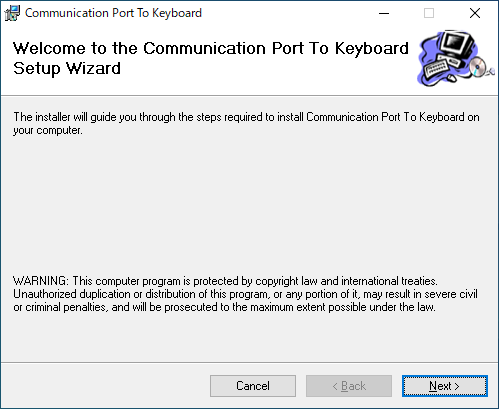The image size is (499, 409).
Task: Click the computer banner graphic in header
Action: tap(456, 59)
